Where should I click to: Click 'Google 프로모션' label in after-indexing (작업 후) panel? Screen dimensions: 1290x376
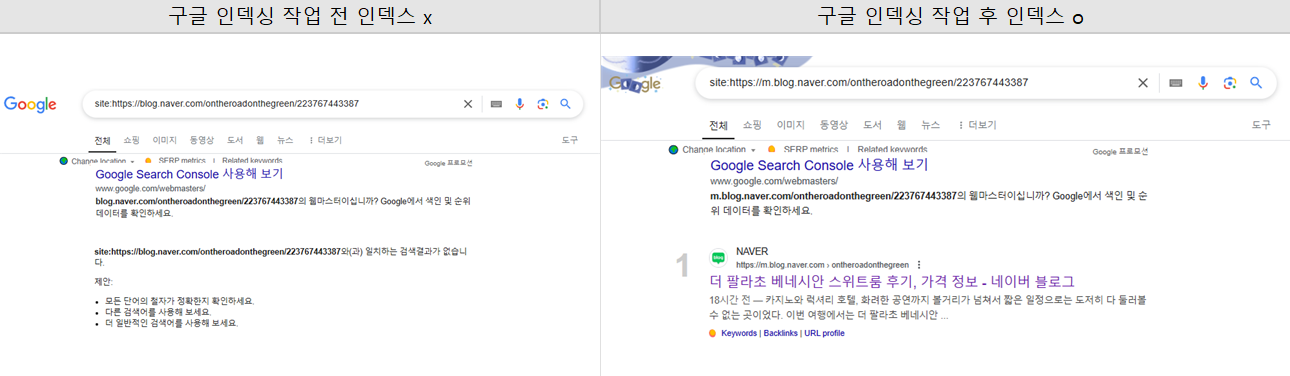1120,152
